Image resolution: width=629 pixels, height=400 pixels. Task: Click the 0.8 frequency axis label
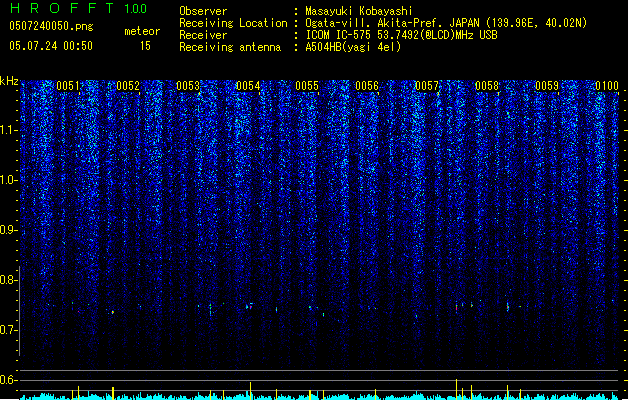[8, 280]
